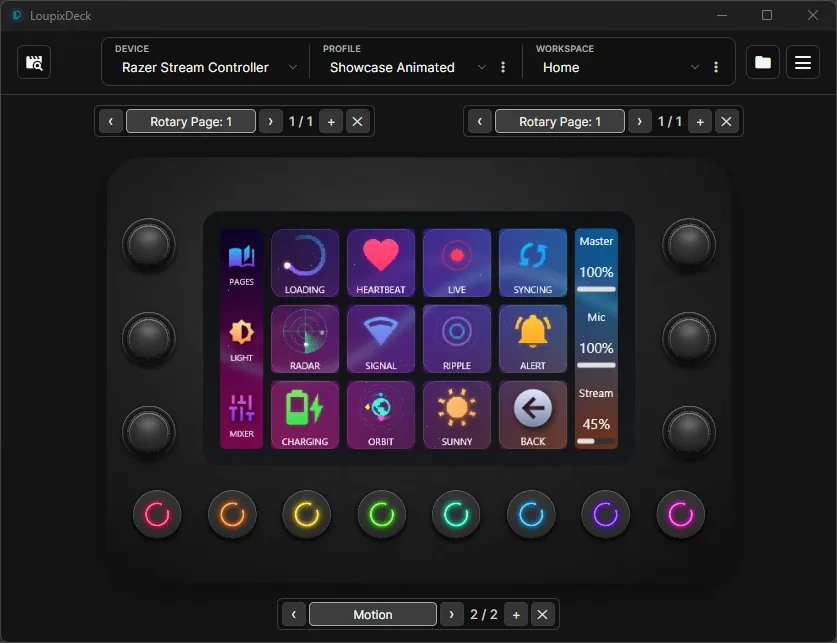Click the yellow round device button
This screenshot has width=837, height=643.
tap(306, 514)
